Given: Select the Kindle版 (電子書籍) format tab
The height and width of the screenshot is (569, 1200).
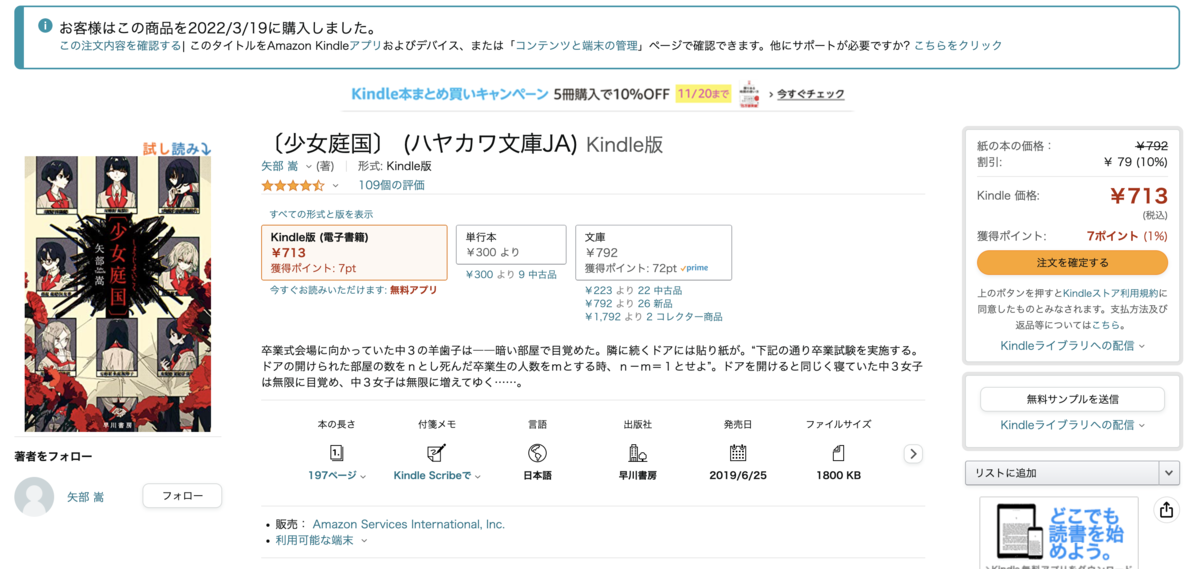Looking at the screenshot, I should tap(354, 252).
